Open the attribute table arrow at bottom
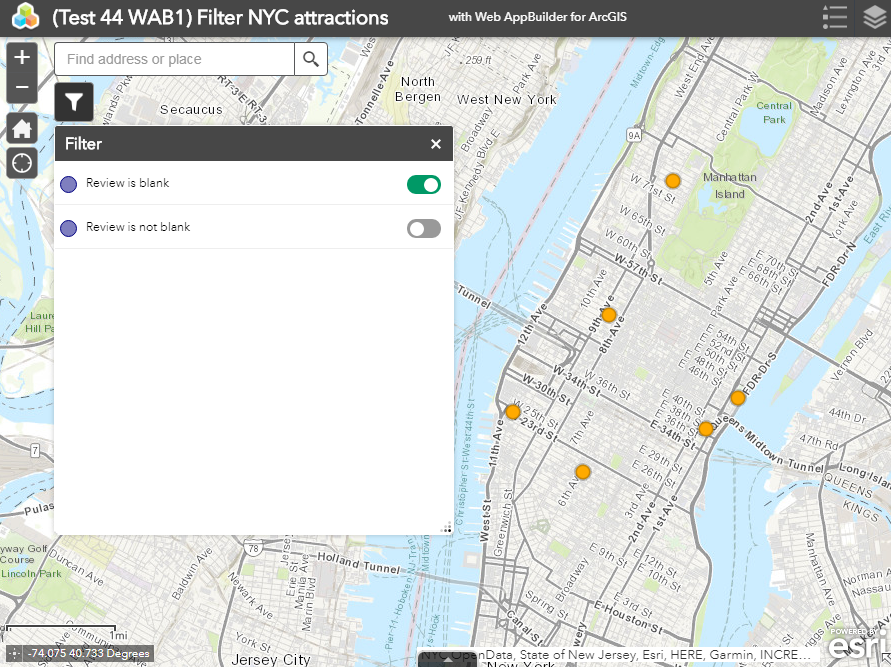Viewport: 891px width, 667px height. pos(447,660)
